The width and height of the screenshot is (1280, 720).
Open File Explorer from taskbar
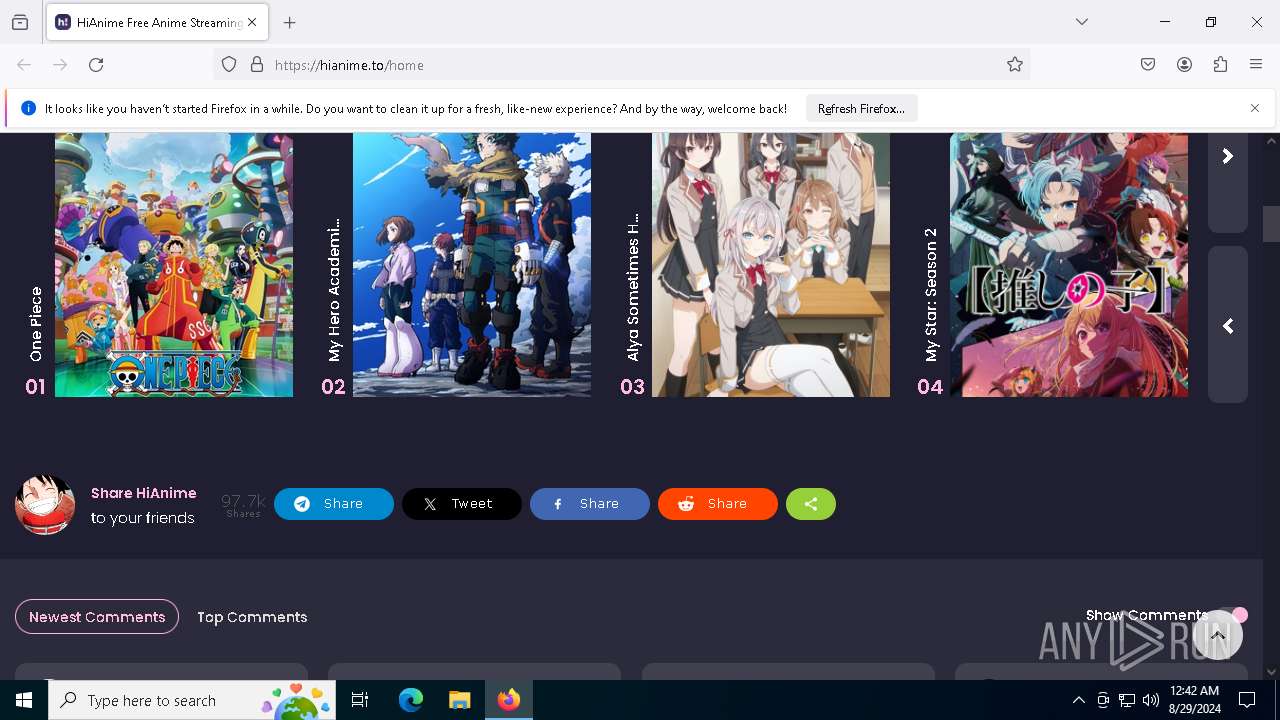(x=459, y=700)
